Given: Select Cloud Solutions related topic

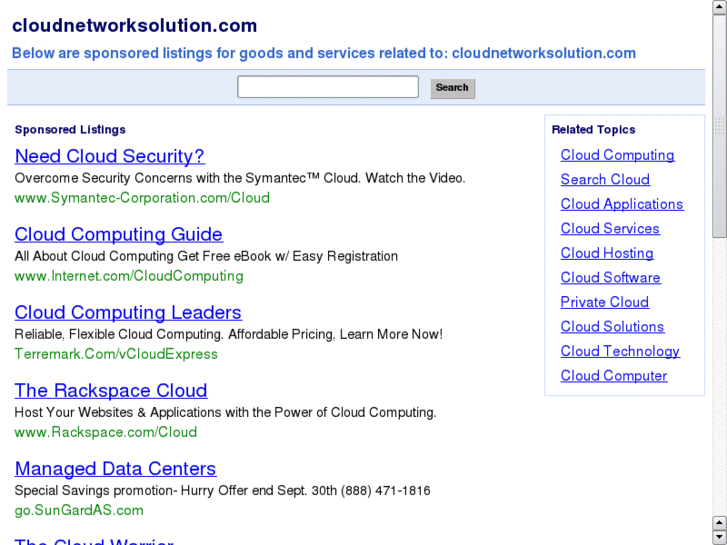Looking at the screenshot, I should [x=612, y=327].
